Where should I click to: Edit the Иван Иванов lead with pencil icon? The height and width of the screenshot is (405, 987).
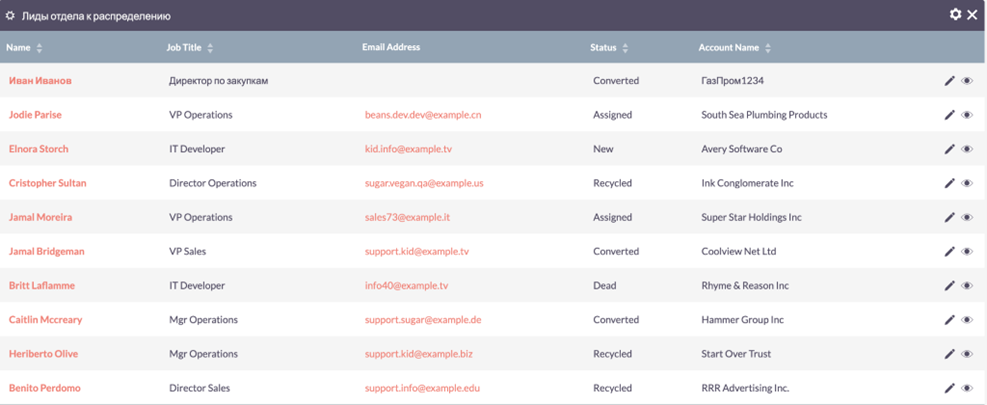click(949, 81)
